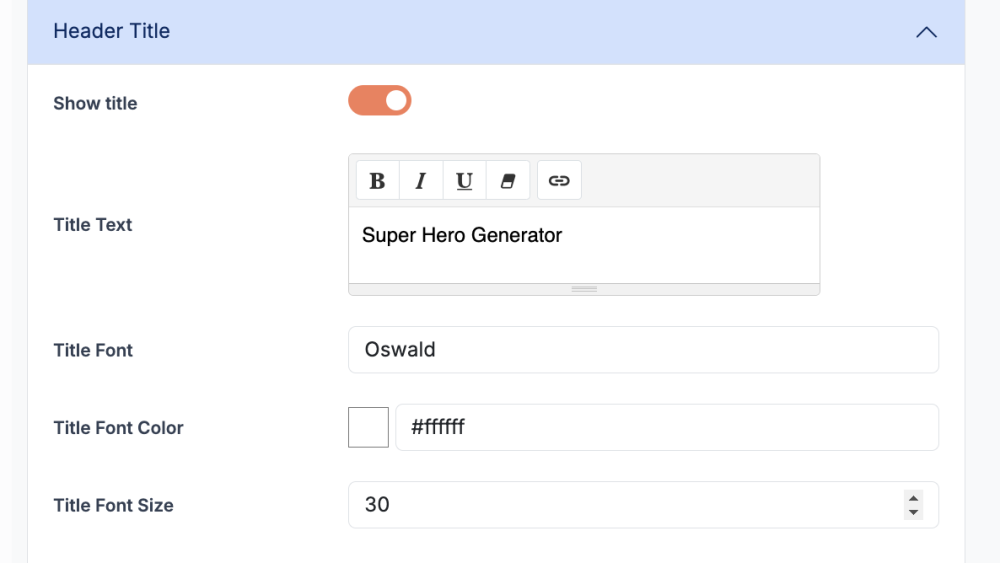Click the Show title label
The image size is (1000, 563).
(95, 103)
